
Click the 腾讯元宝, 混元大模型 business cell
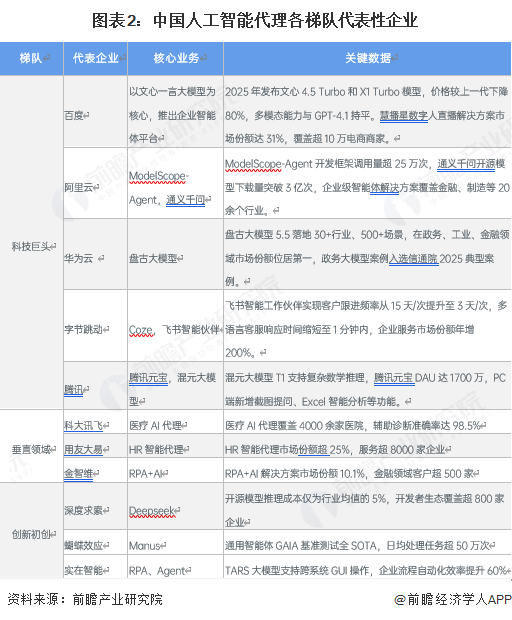[176, 386]
